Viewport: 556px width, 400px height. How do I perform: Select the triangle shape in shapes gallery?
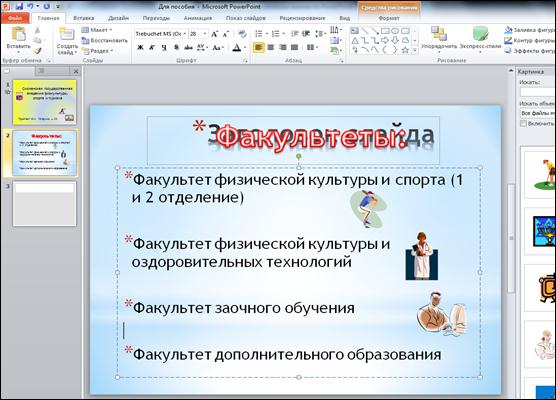point(355,41)
